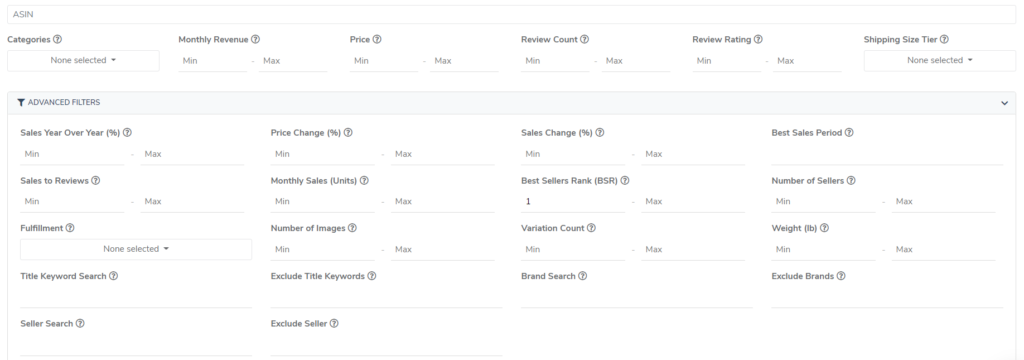
Task: Click the ASIN search field
Action: pyautogui.click(x=511, y=14)
